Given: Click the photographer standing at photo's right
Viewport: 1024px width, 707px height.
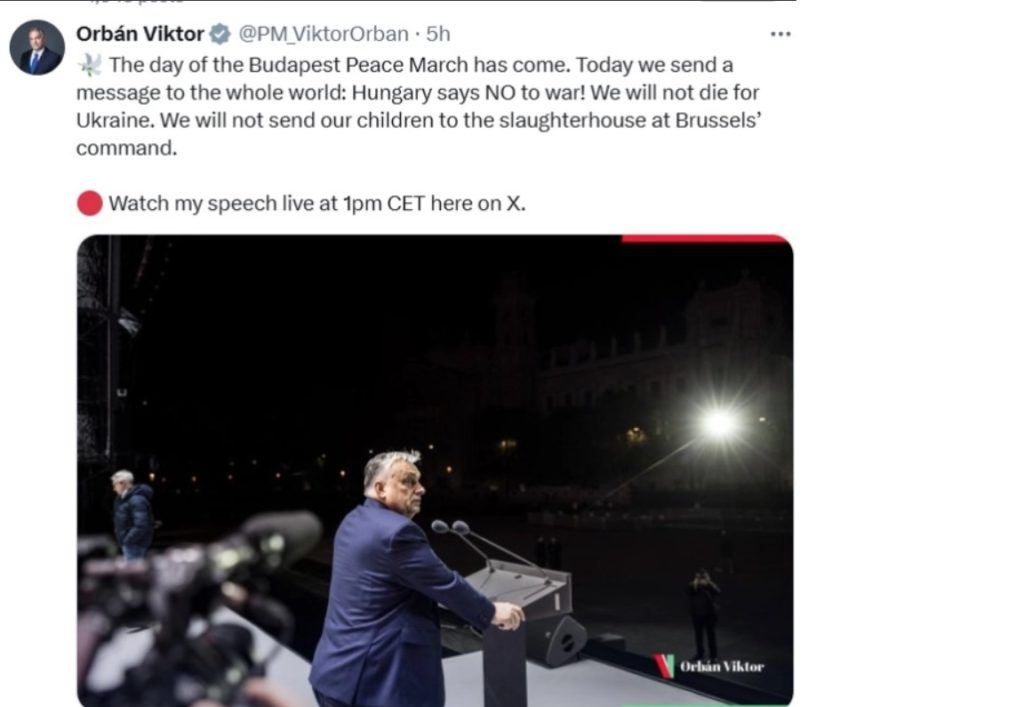Looking at the screenshot, I should pyautogui.click(x=703, y=612).
